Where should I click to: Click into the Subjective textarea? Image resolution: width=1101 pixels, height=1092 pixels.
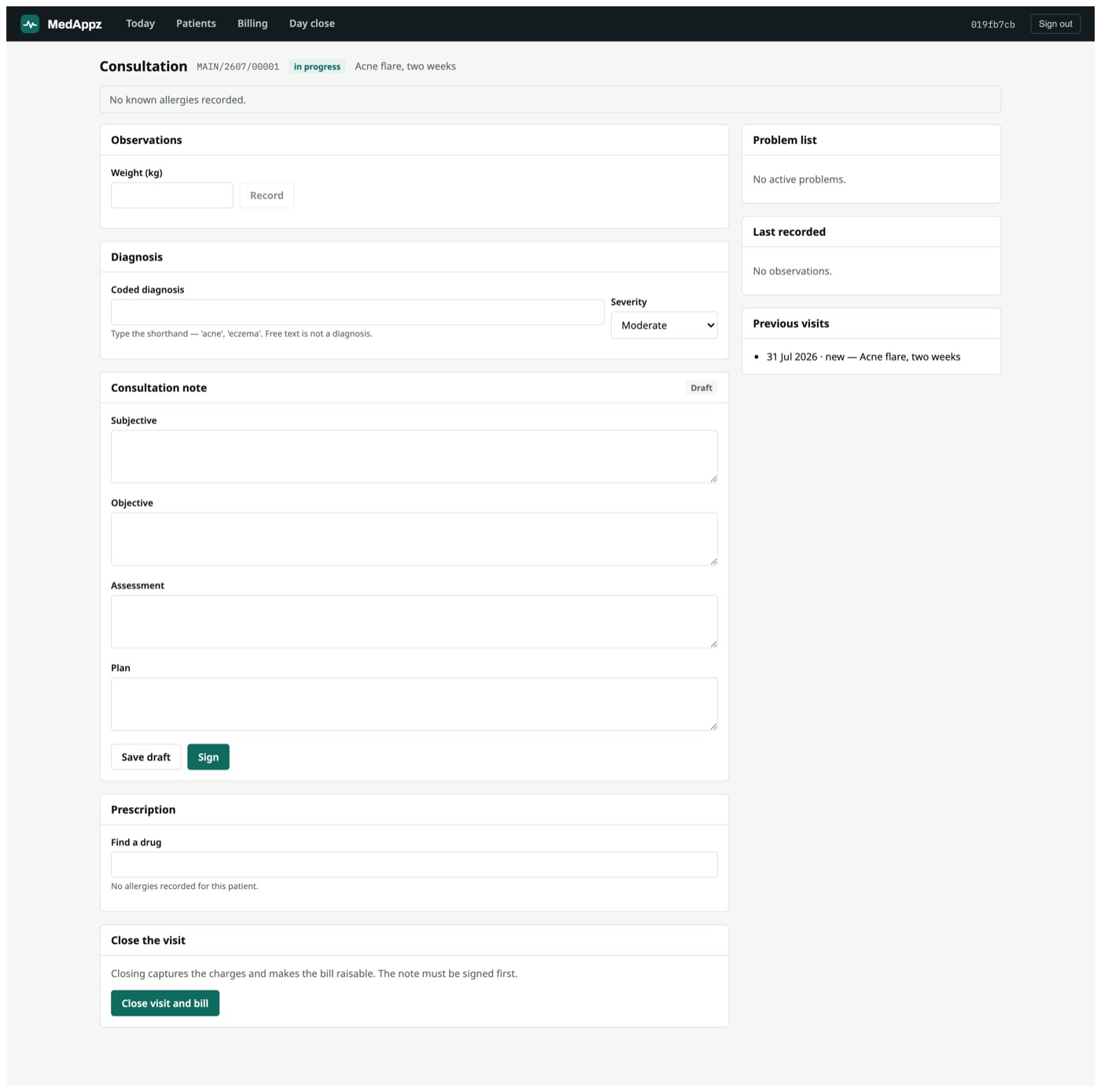coord(414,456)
